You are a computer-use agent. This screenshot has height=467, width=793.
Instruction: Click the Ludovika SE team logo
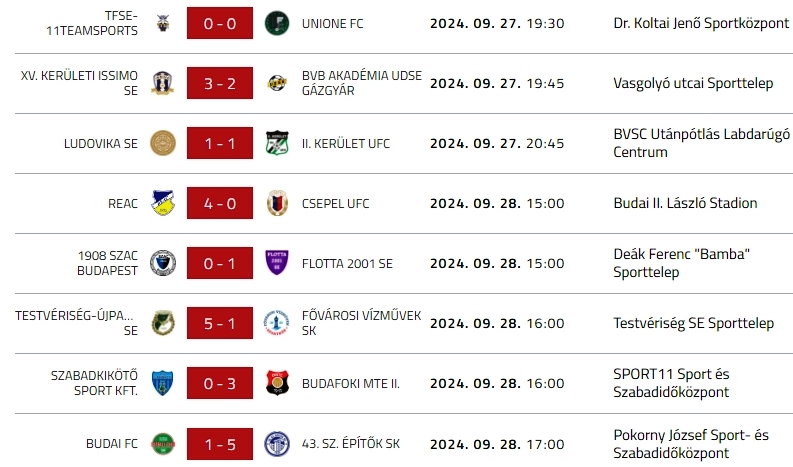[x=162, y=143]
